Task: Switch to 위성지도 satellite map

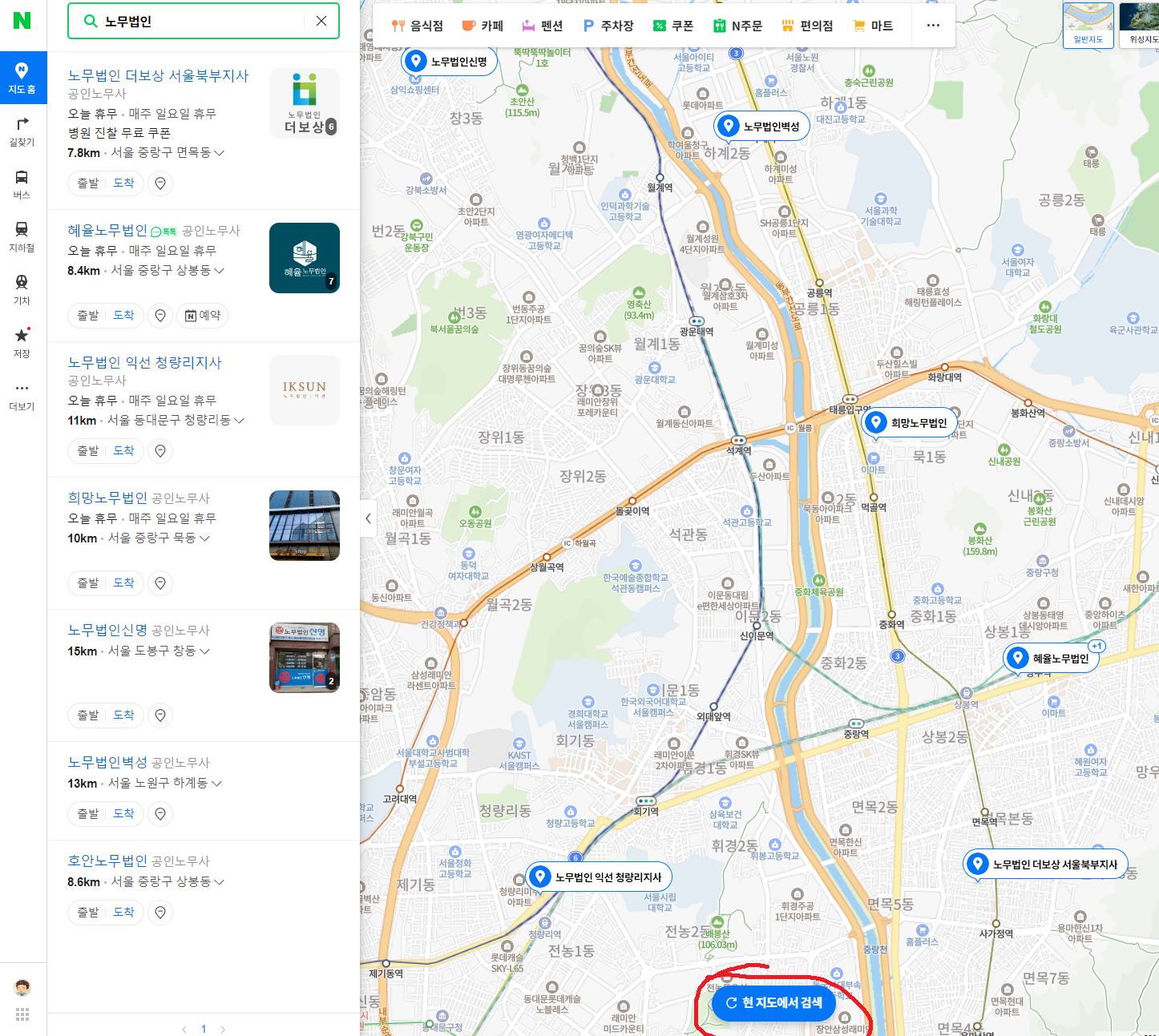Action: point(1139,26)
